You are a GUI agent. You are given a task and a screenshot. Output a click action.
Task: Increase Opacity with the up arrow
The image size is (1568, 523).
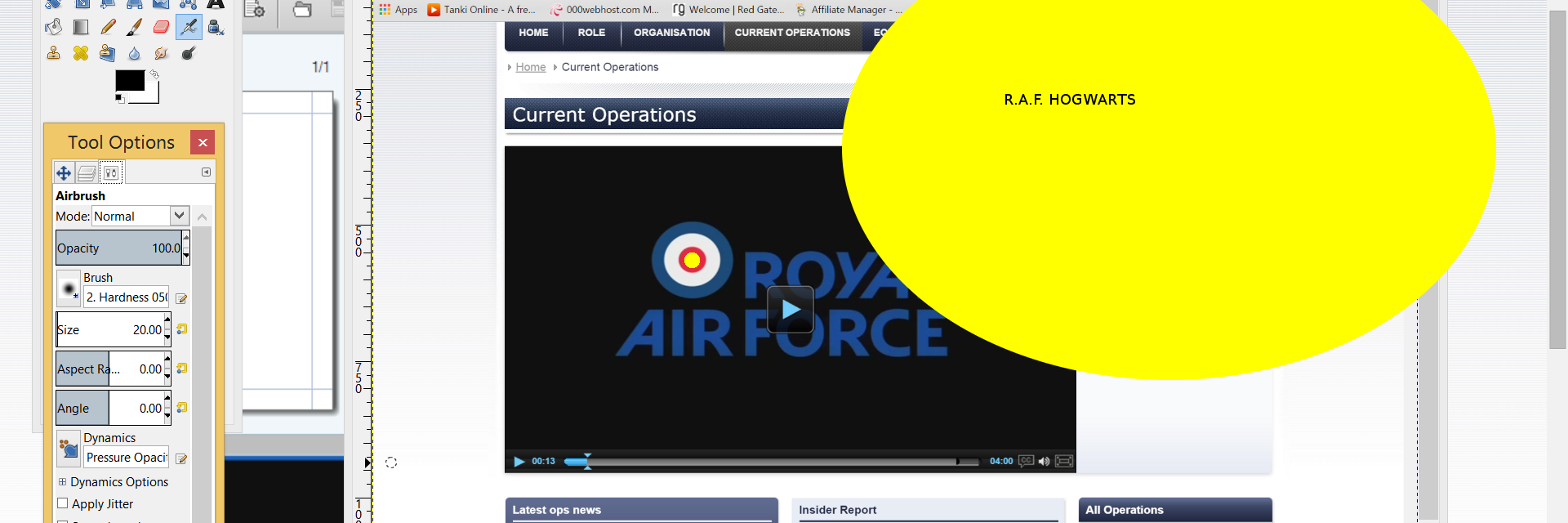click(186, 239)
